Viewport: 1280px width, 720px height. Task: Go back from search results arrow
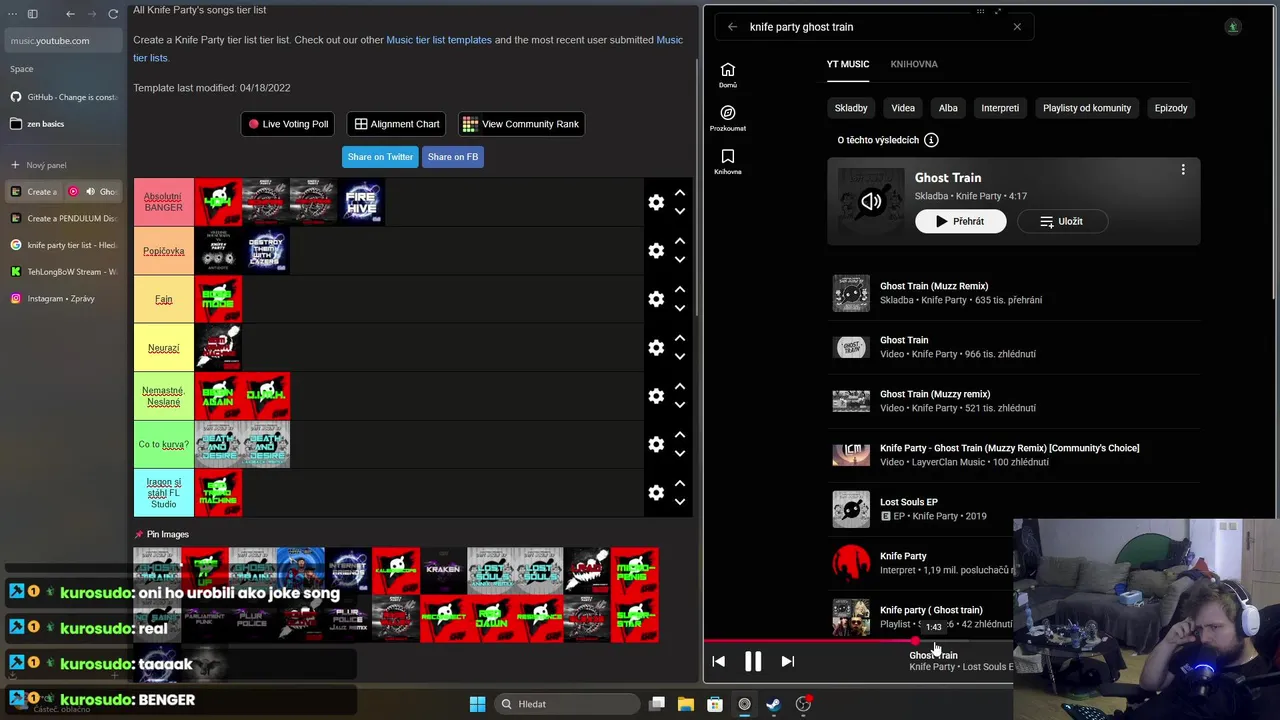[732, 27]
